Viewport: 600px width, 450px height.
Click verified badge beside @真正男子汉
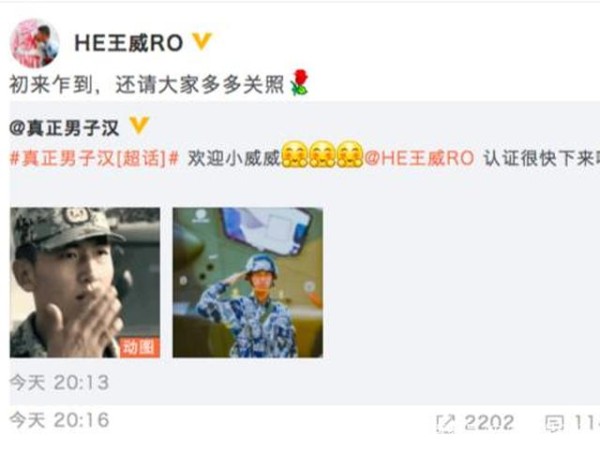139,126
